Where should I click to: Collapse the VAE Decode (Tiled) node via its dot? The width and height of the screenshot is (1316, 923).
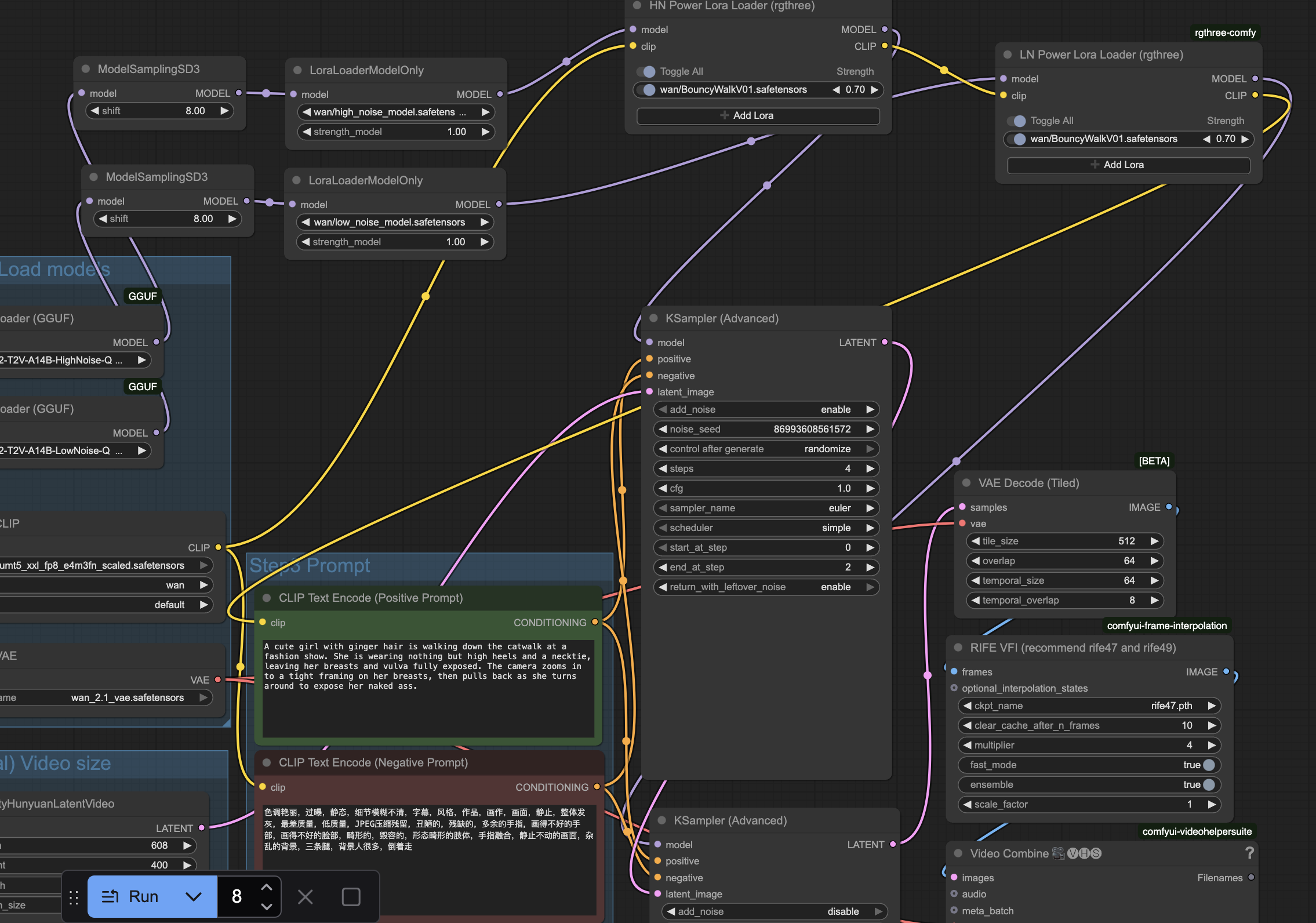point(966,483)
